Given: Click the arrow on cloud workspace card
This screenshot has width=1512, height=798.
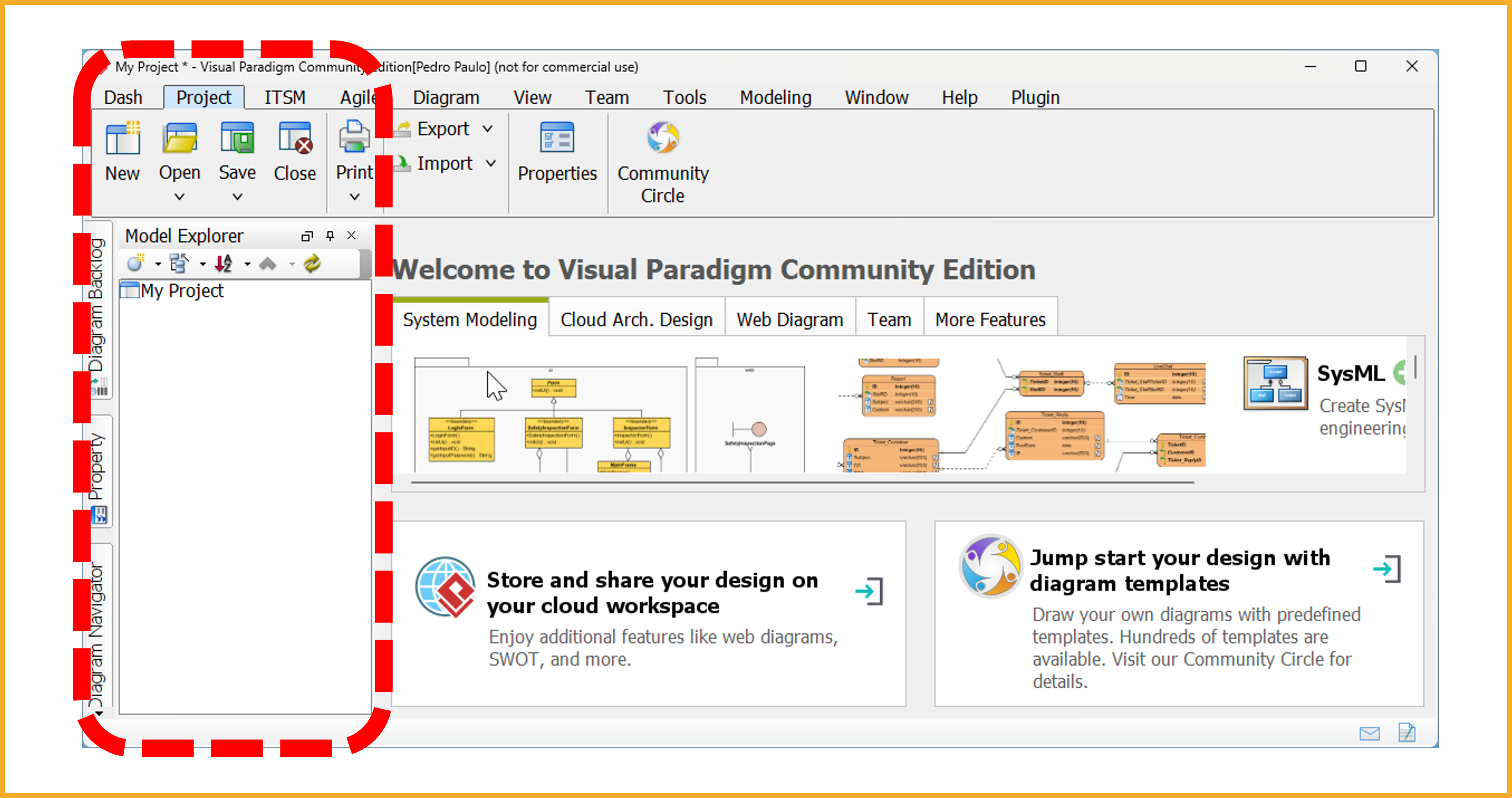Looking at the screenshot, I should click(x=869, y=591).
